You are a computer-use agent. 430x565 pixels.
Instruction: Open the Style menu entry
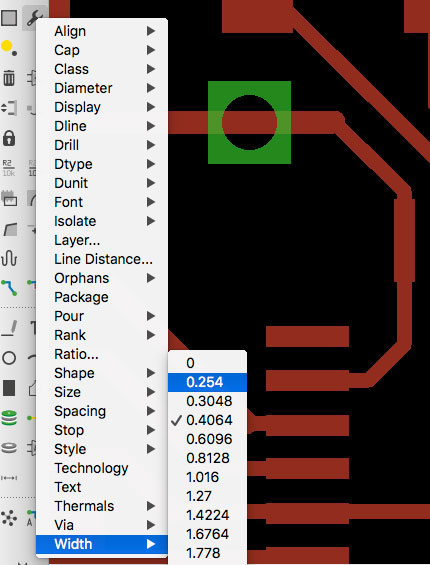point(102,449)
